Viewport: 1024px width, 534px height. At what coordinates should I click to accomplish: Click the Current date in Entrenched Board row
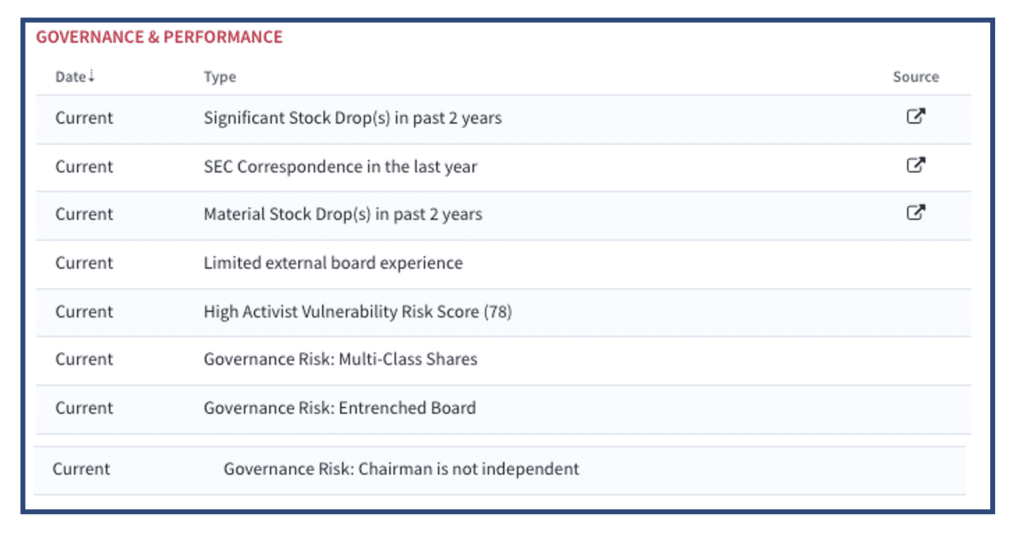coord(84,408)
